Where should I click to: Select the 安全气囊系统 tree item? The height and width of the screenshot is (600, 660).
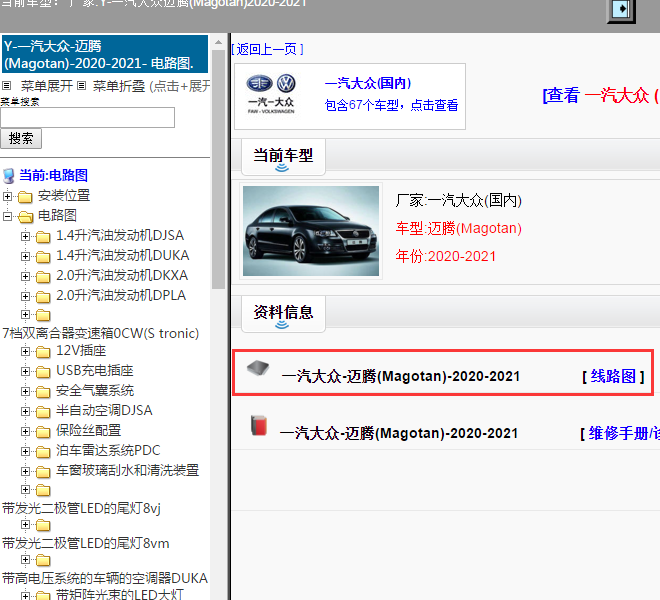click(95, 390)
